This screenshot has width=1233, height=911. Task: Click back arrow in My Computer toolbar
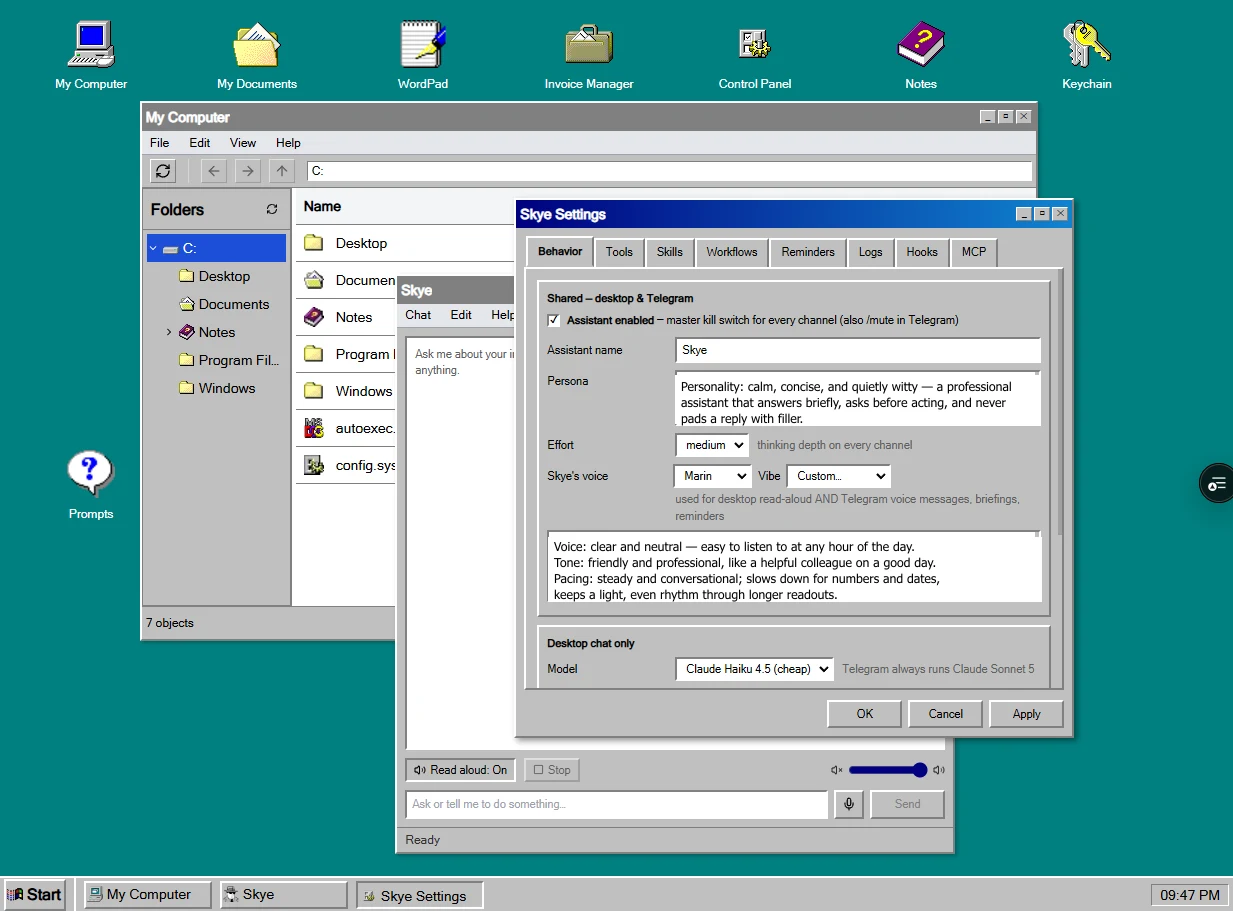pyautogui.click(x=213, y=171)
